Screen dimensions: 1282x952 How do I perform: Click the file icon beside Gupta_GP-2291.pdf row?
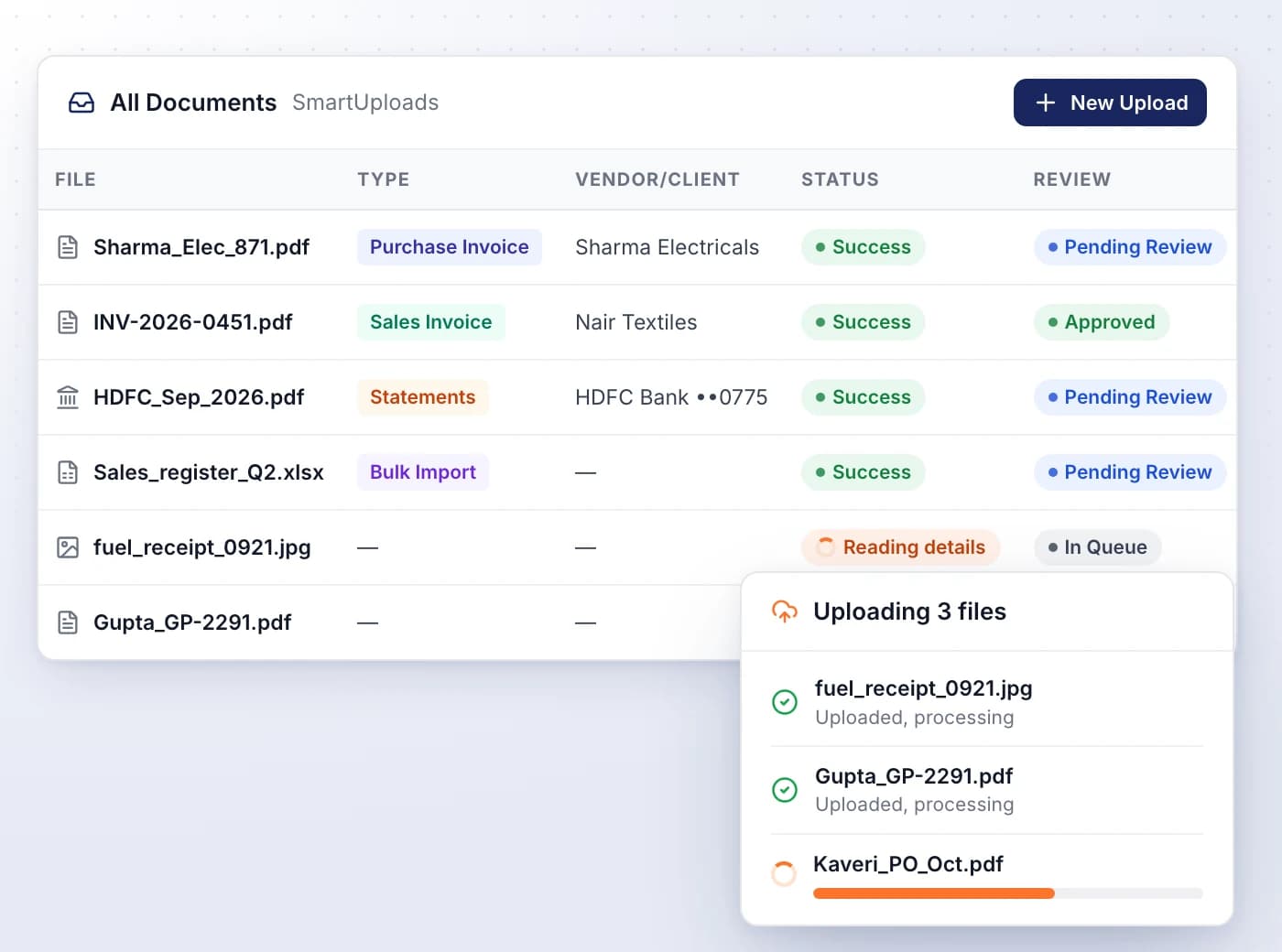pos(68,622)
